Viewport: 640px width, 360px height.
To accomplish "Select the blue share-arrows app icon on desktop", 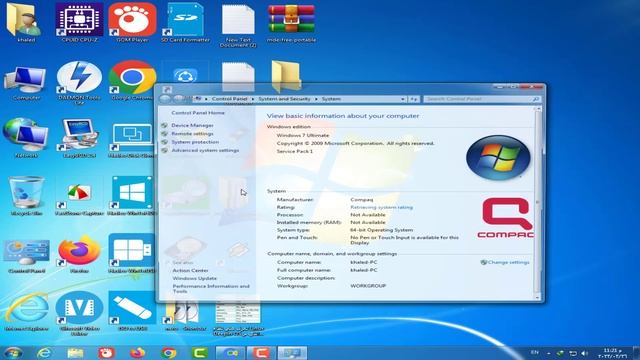I will click(x=185, y=76).
